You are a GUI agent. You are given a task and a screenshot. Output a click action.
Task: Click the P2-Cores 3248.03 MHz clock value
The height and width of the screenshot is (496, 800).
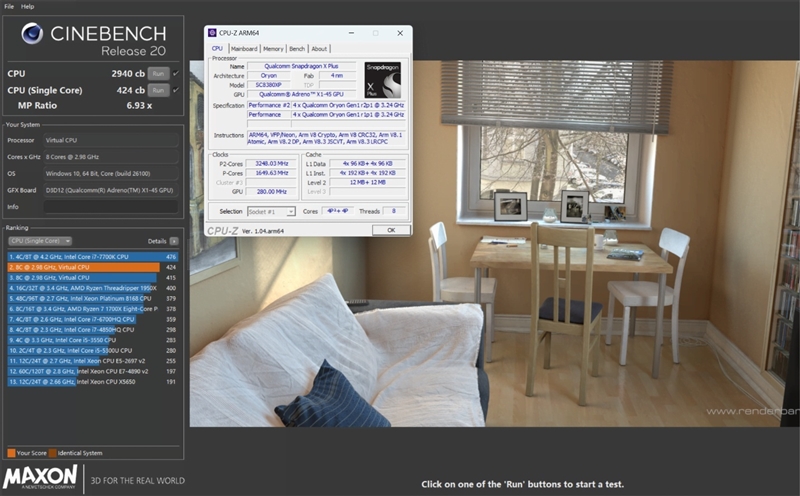click(x=271, y=164)
